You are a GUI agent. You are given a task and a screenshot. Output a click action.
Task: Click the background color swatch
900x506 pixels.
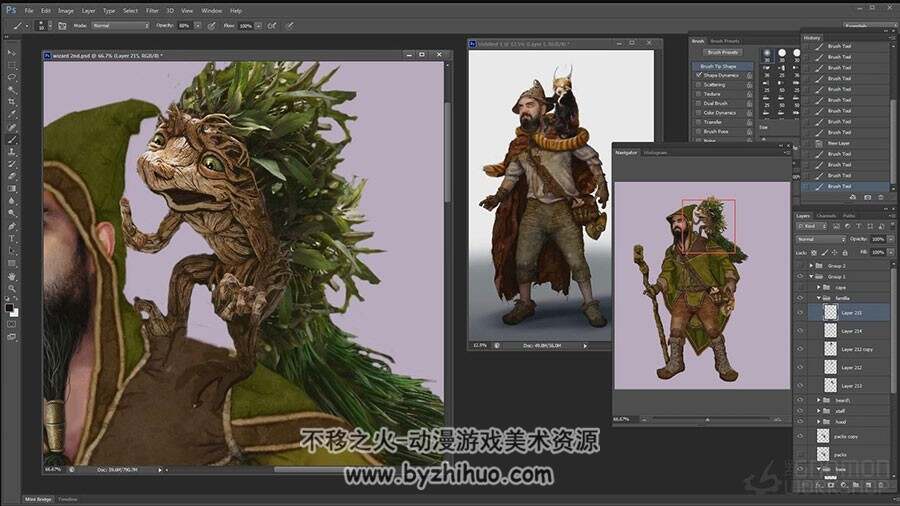(x=15, y=313)
